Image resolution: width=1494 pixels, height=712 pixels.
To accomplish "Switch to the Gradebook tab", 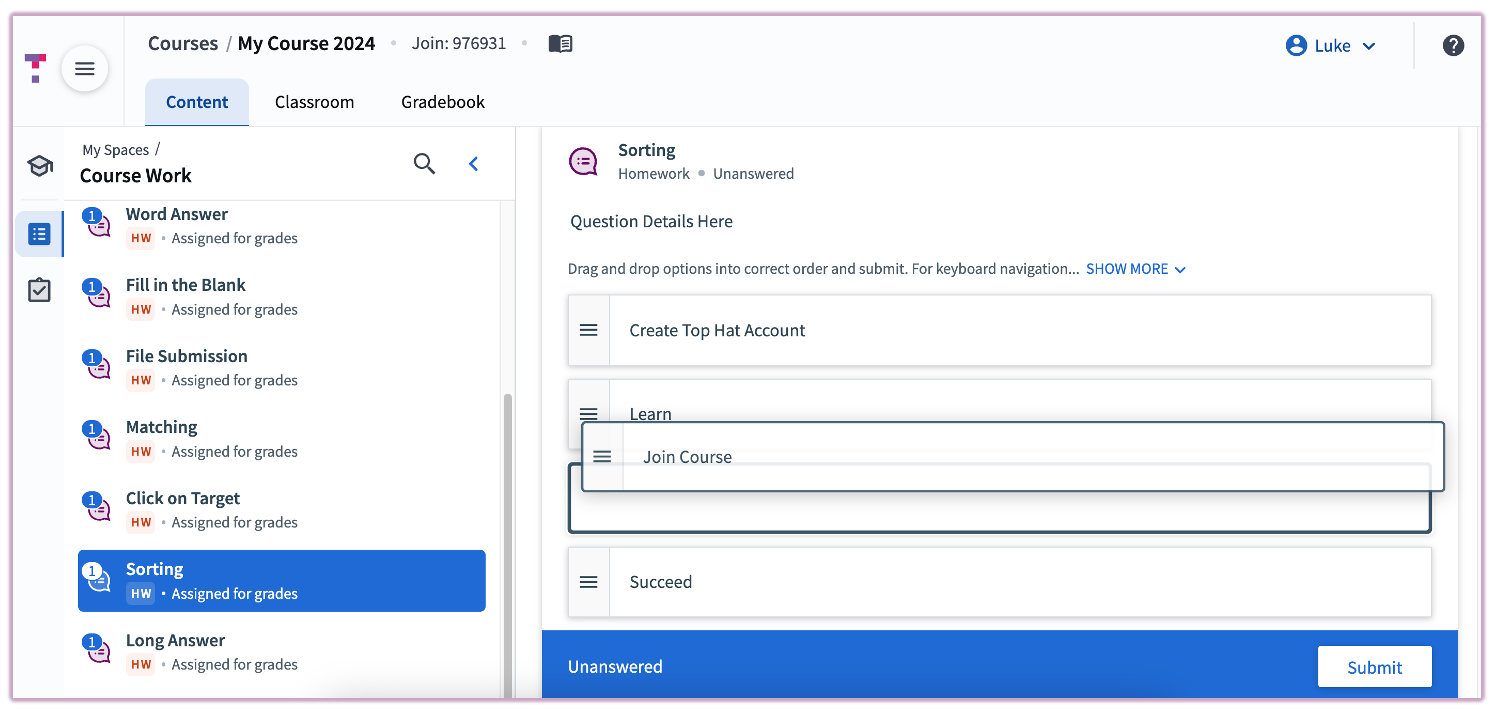I will point(443,102).
